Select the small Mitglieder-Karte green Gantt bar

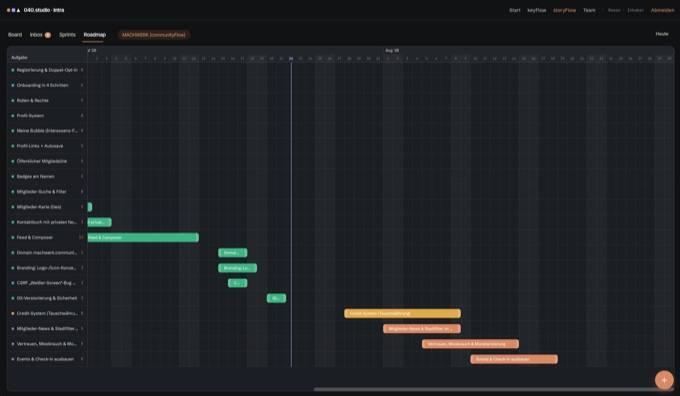tap(90, 207)
